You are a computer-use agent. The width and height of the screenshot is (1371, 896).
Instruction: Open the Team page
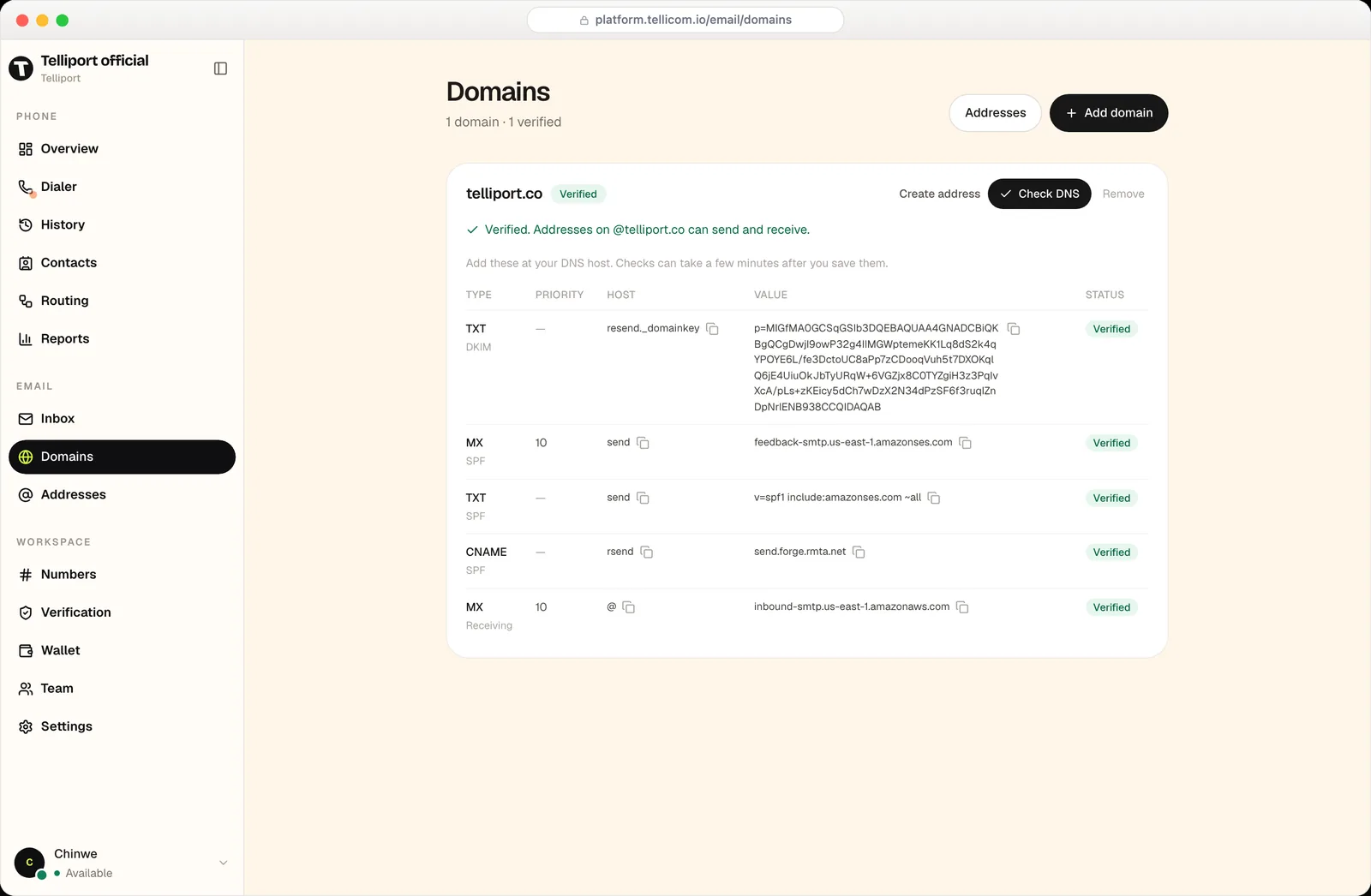click(x=122, y=689)
